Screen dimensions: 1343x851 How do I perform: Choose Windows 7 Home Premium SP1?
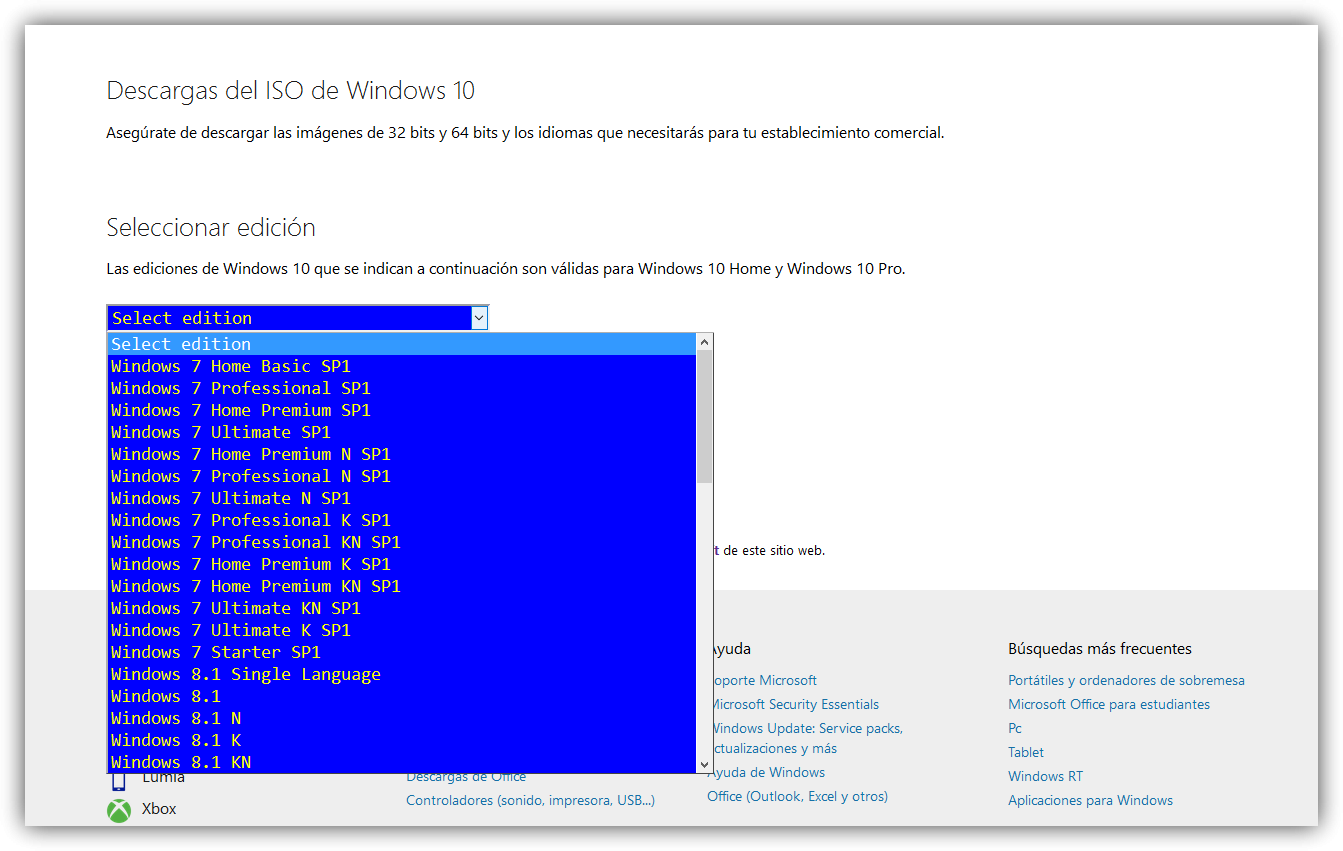click(402, 410)
